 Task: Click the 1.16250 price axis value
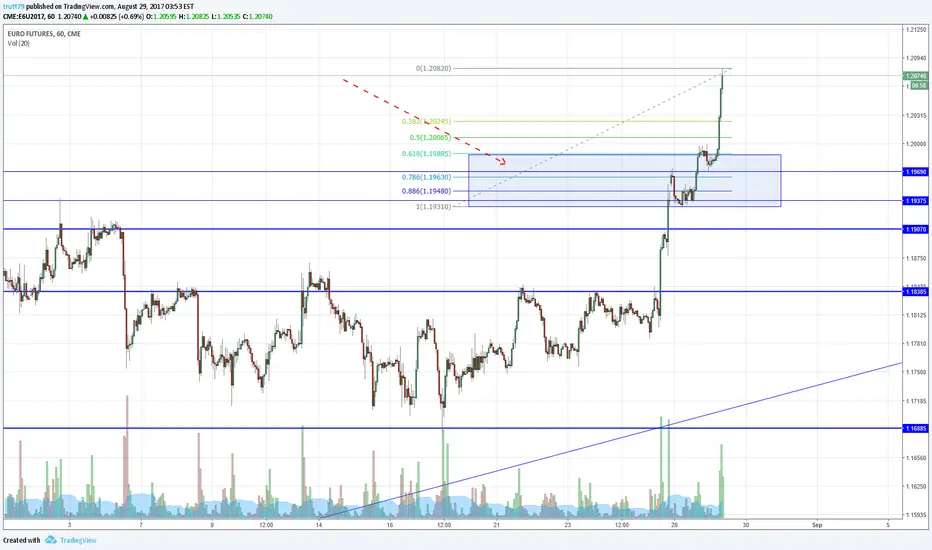[916, 486]
